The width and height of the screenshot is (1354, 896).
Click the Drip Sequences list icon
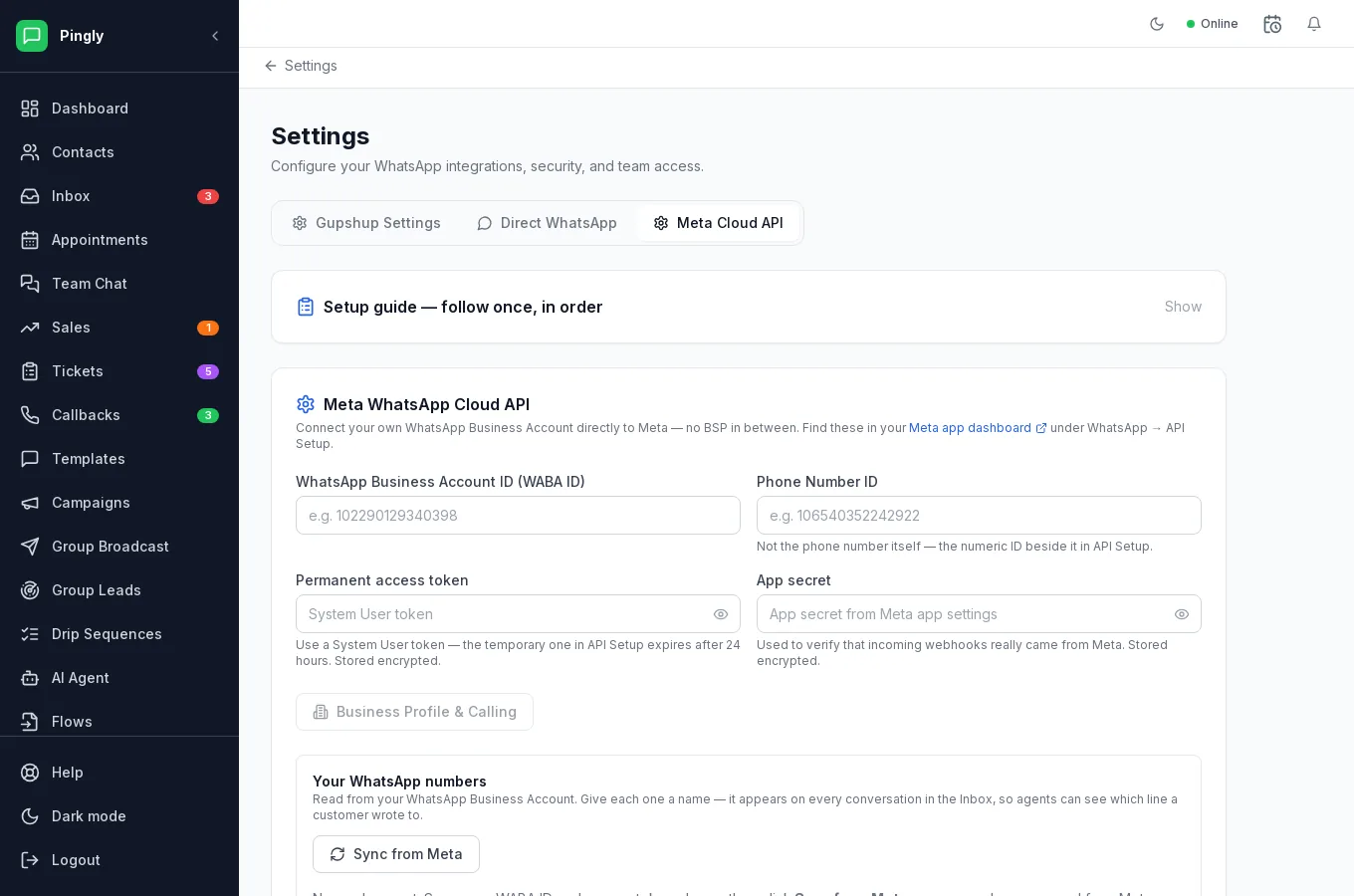pyautogui.click(x=30, y=634)
